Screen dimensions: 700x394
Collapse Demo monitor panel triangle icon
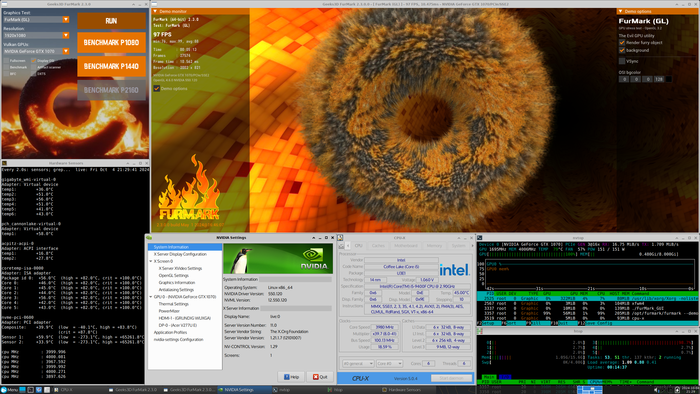point(155,11)
